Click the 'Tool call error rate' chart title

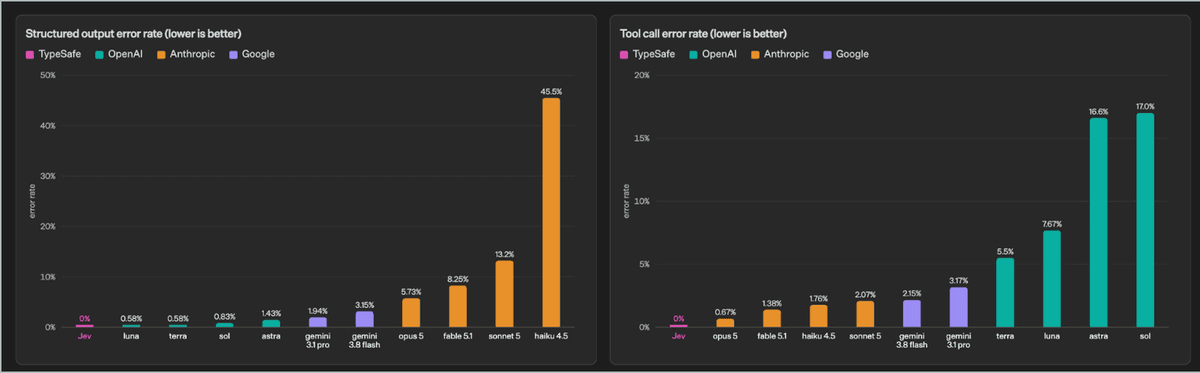(703, 33)
